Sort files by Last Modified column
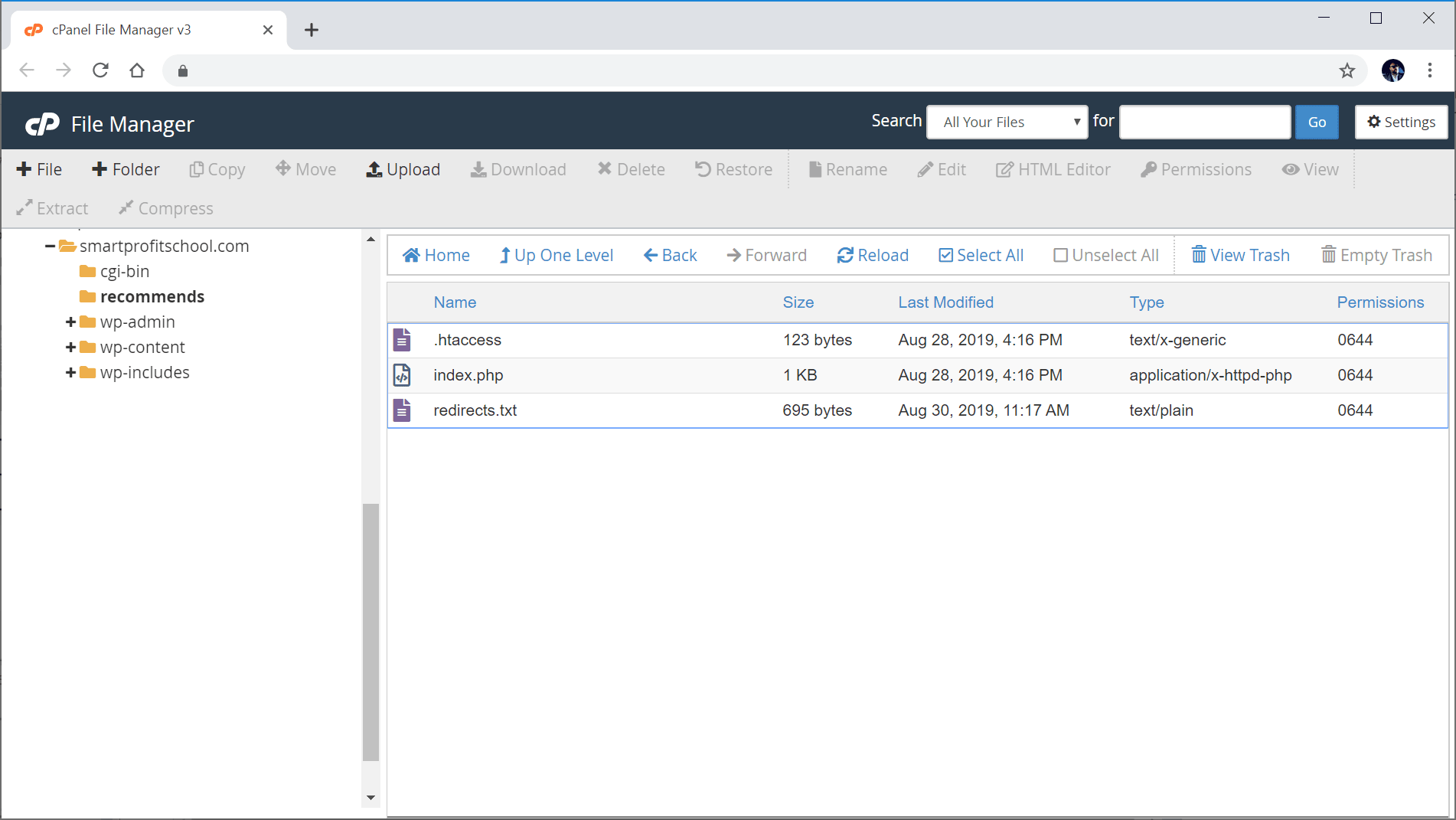Screen dimensions: 1456x820 (946, 302)
